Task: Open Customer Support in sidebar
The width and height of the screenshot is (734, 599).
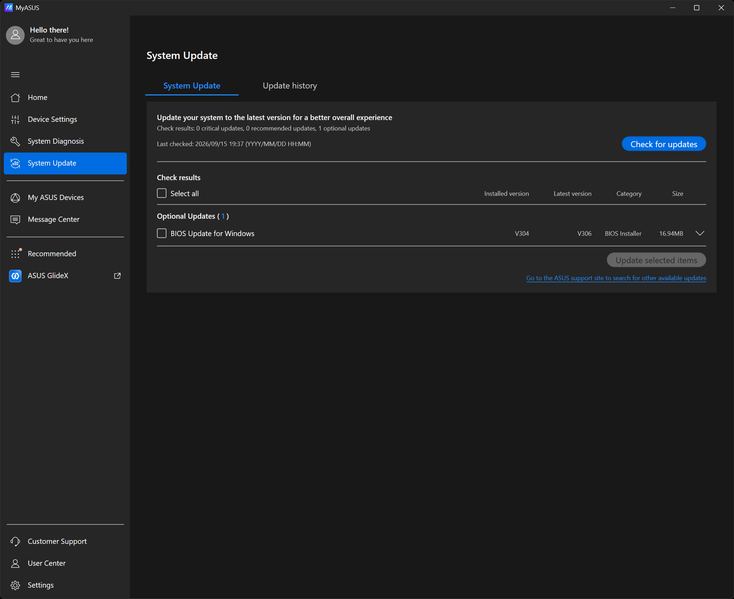Action: pos(65,541)
